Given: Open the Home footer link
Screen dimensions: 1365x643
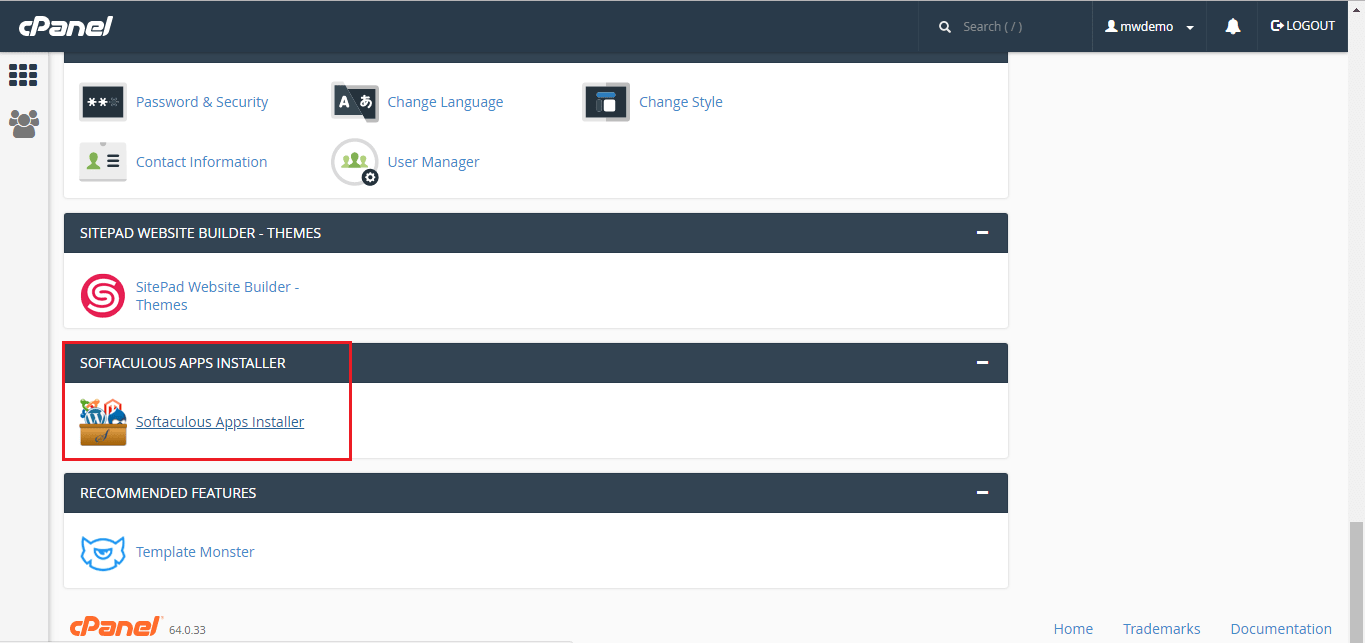Looking at the screenshot, I should pos(1073,629).
